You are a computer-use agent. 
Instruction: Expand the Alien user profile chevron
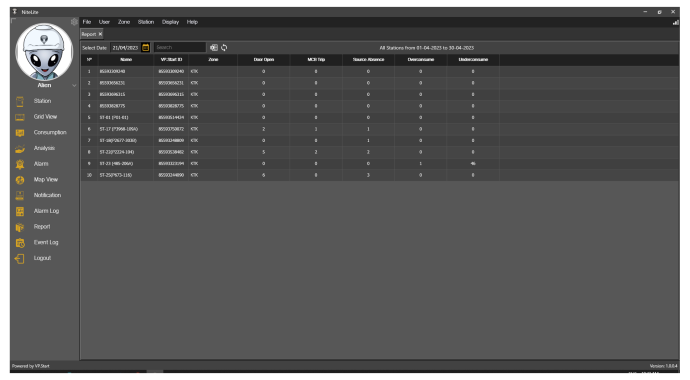click(74, 85)
